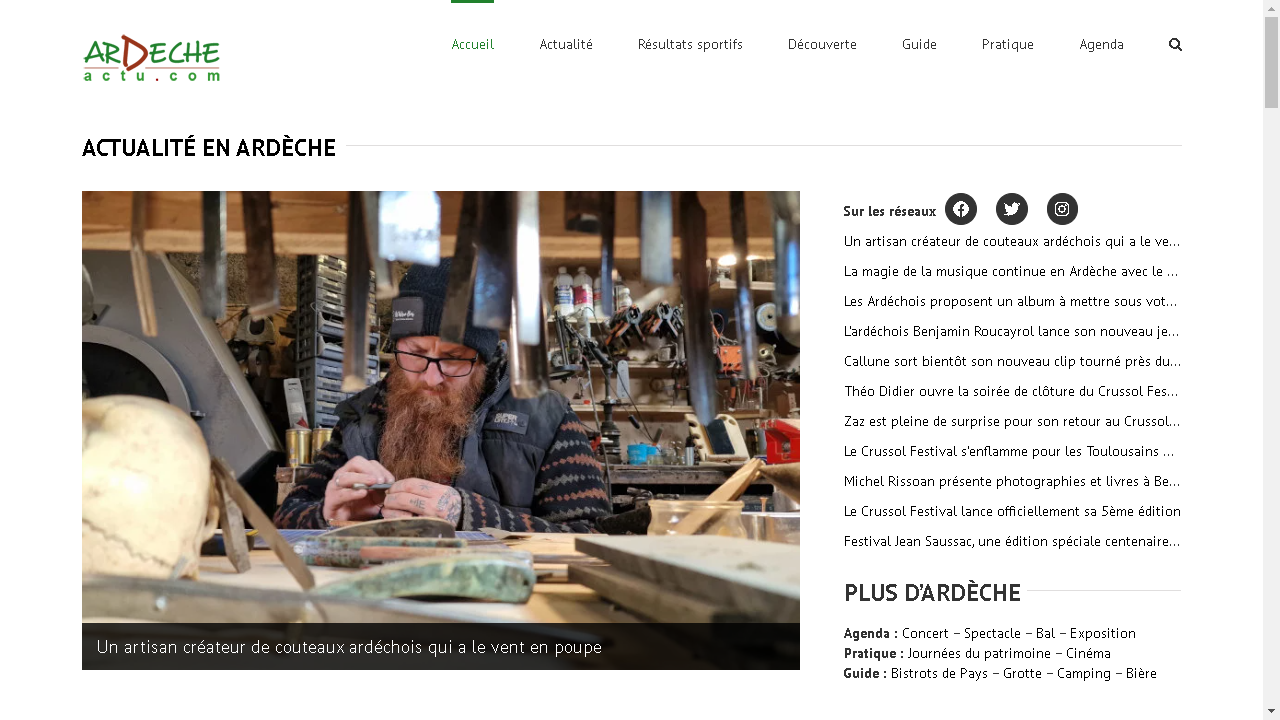Read Michel Rissoan photographies article
Image resolution: width=1280 pixels, height=720 pixels.
(x=1012, y=481)
